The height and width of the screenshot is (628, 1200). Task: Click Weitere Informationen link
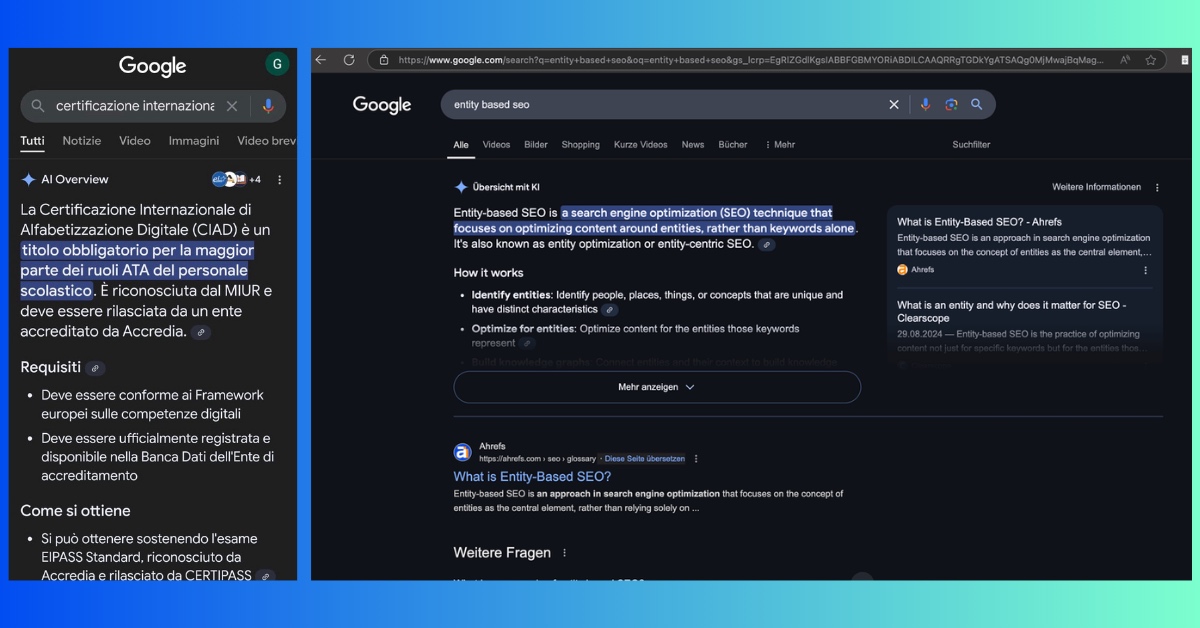coord(1096,187)
